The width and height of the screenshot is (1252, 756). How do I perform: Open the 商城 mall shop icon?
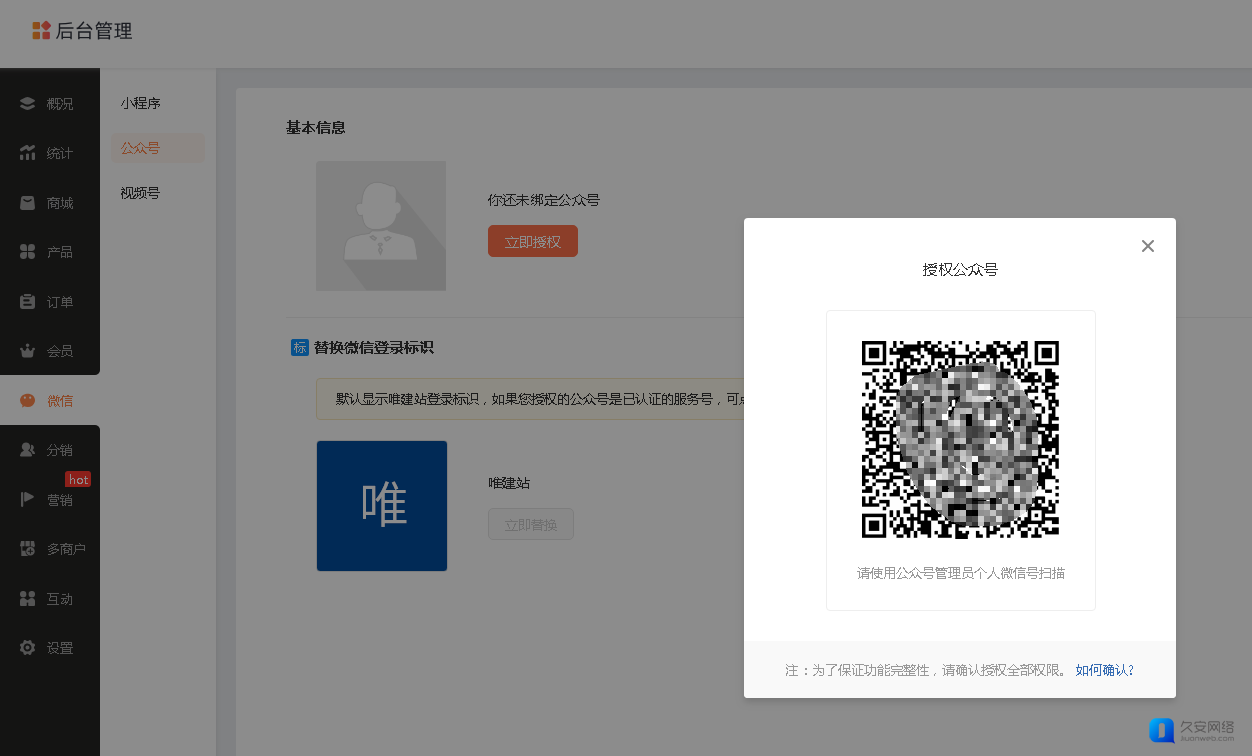pyautogui.click(x=28, y=203)
